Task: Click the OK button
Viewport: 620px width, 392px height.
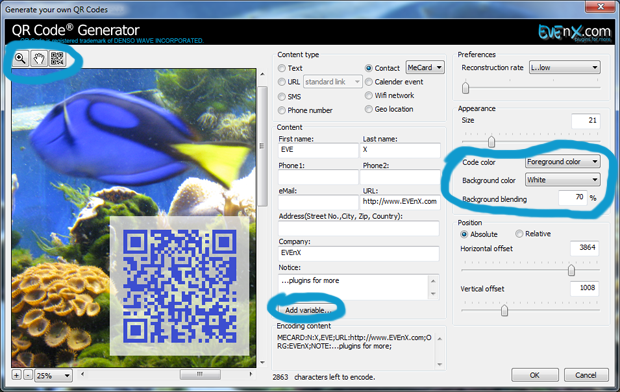Action: (x=535, y=375)
